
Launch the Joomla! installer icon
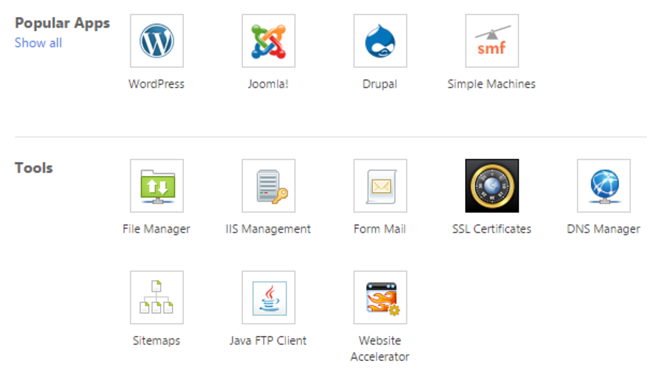point(268,41)
